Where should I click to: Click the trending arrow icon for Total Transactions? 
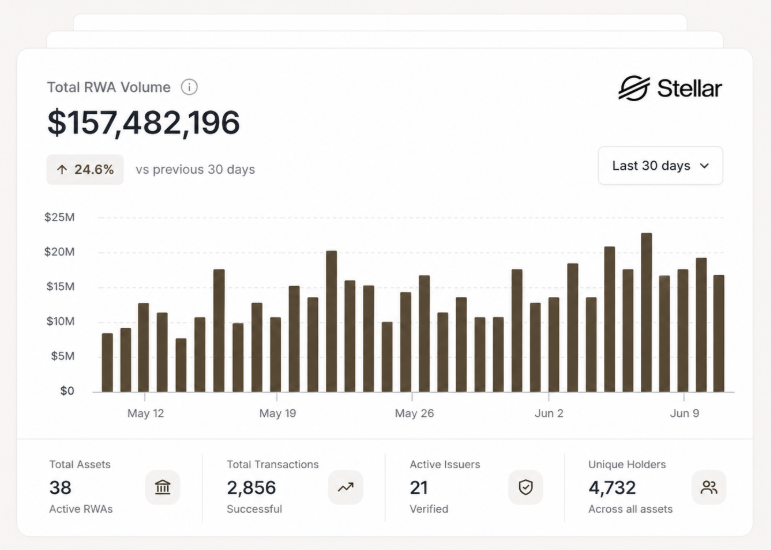pos(346,487)
